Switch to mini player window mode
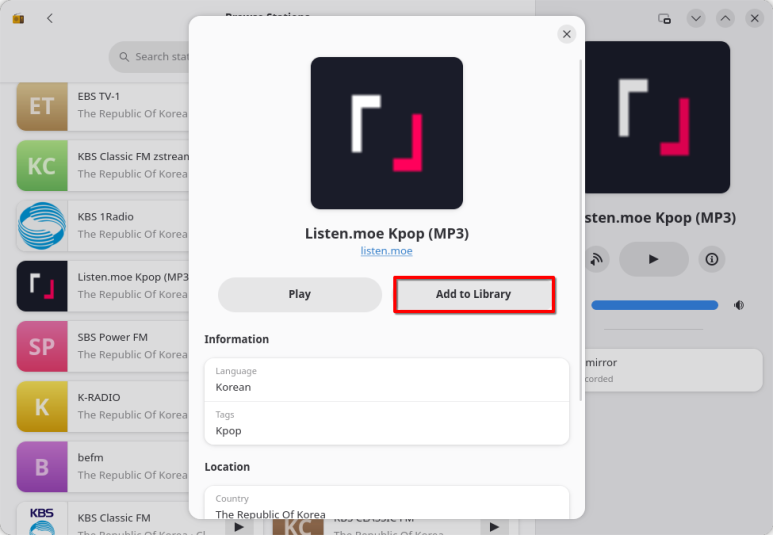Screen dimensions: 773x535 tap(664, 19)
